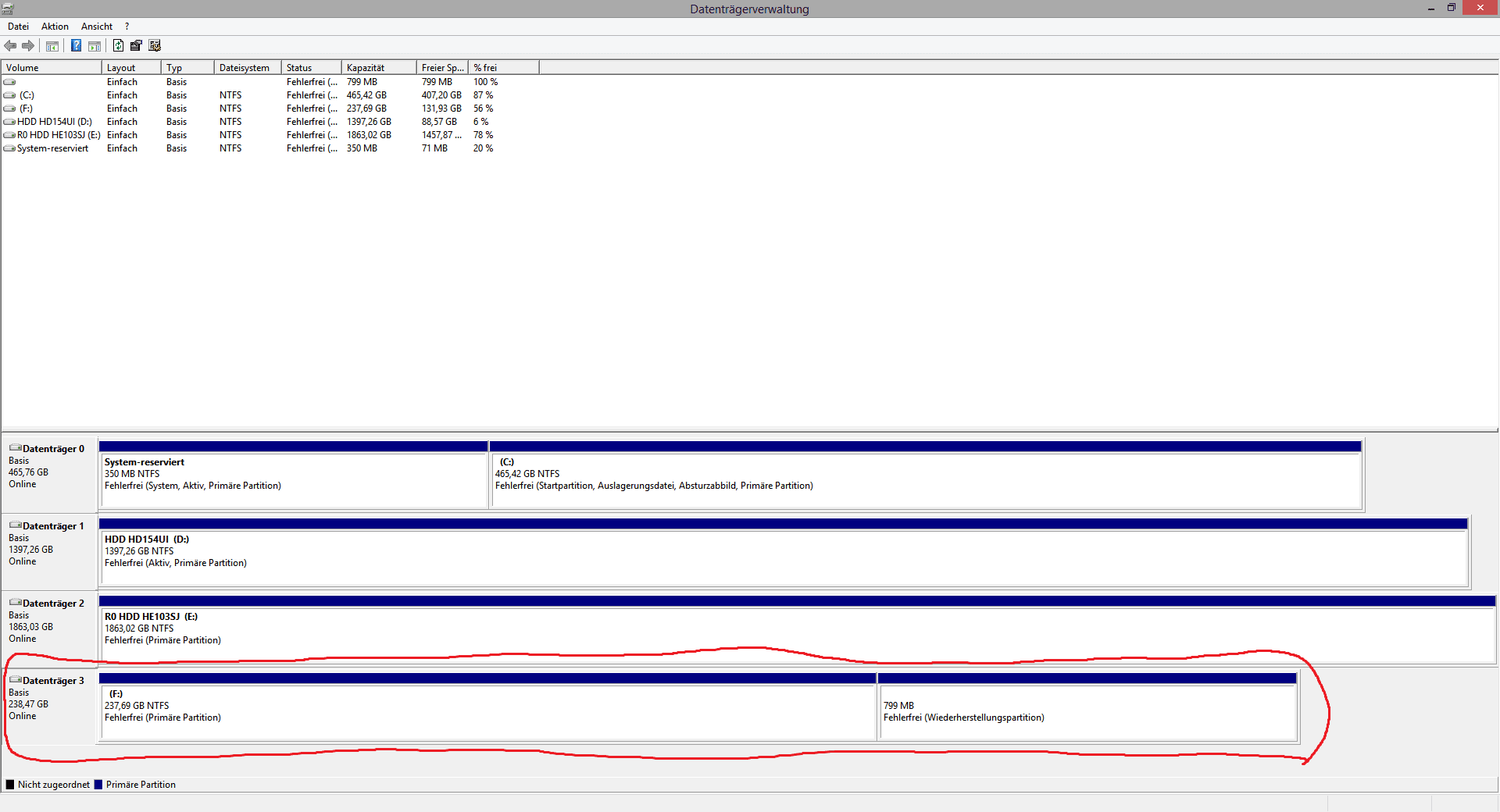Click the Refresh toolbar icon

click(x=118, y=45)
